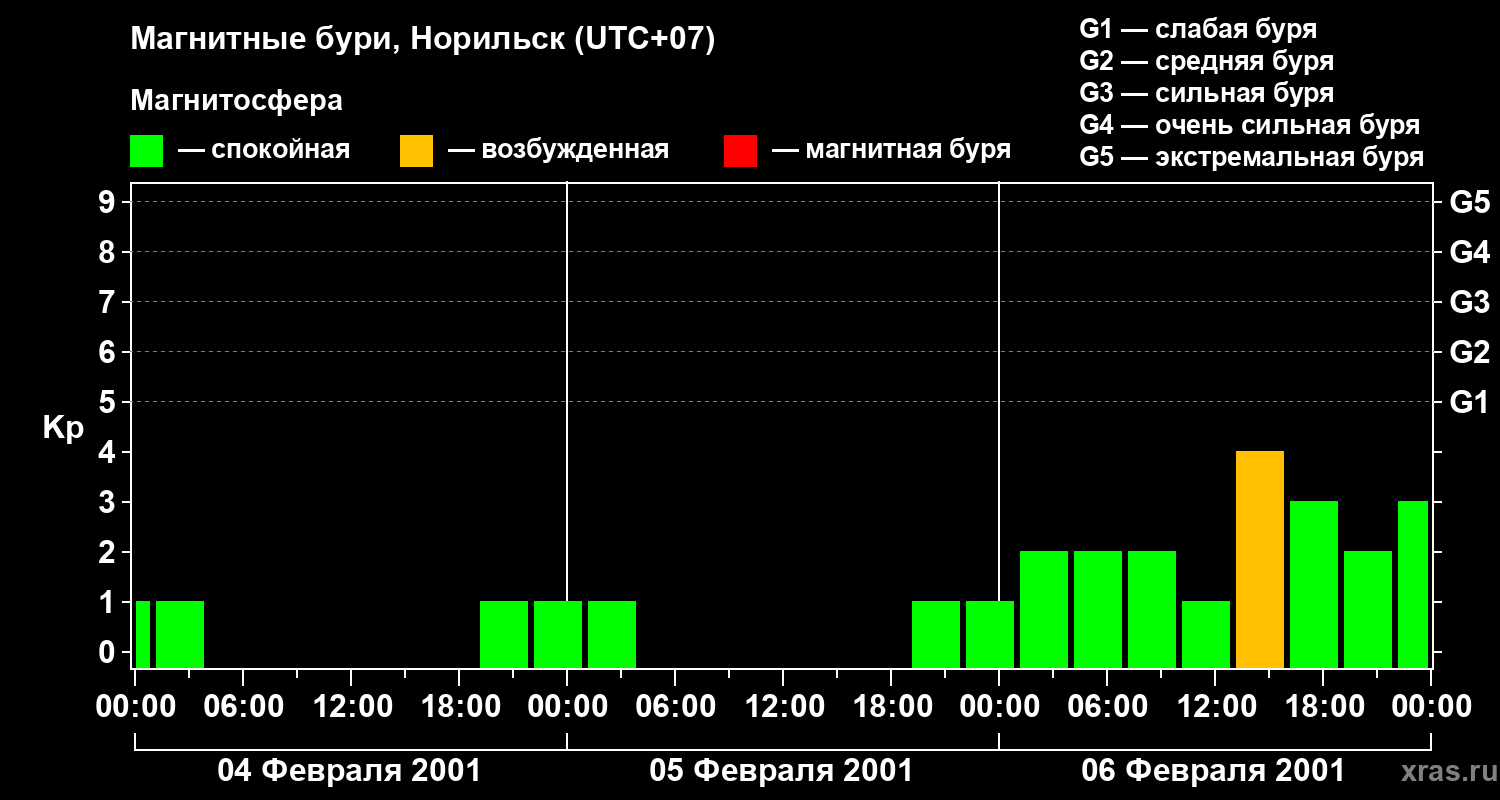The height and width of the screenshot is (800, 1500).
Task: Click the 'G5 — экстремальная буря' legend line
Action: (x=1252, y=157)
